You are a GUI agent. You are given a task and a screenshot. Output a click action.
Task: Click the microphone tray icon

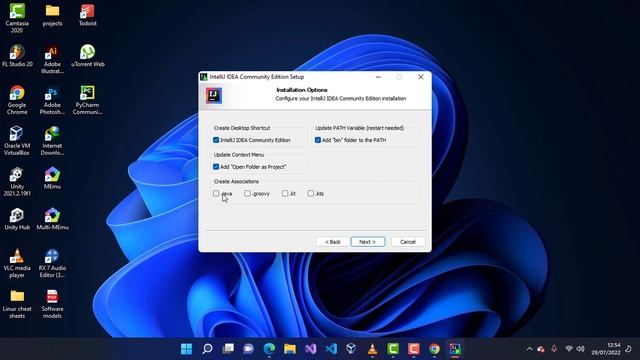tap(554, 349)
